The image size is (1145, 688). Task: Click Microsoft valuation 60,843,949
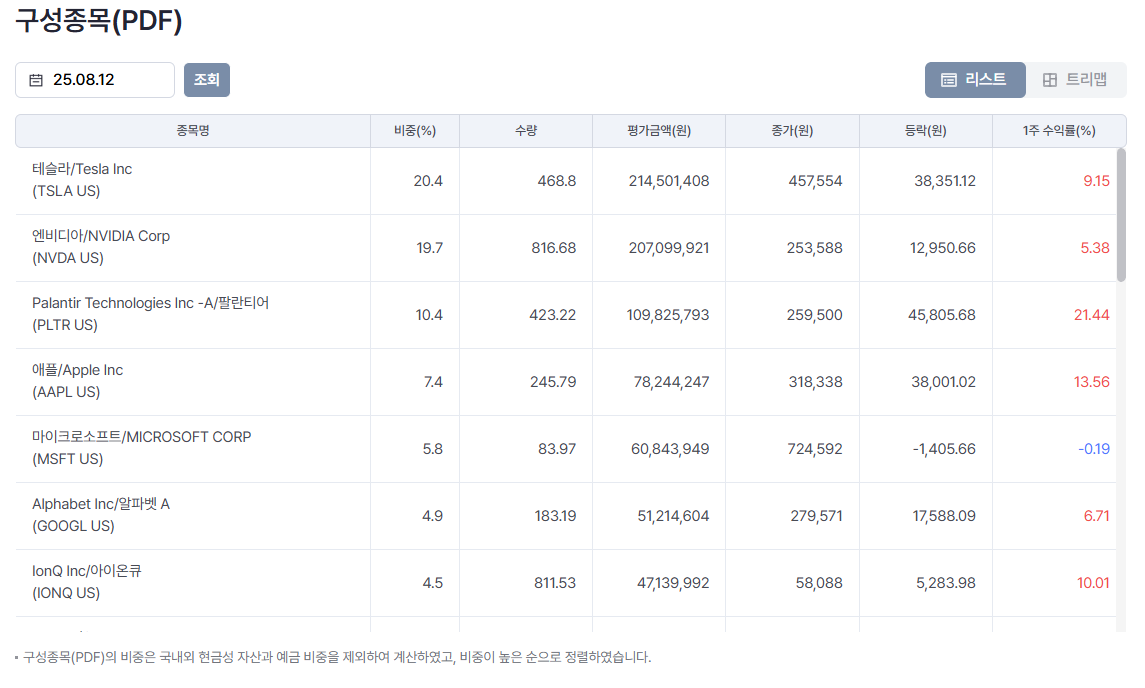coord(670,449)
